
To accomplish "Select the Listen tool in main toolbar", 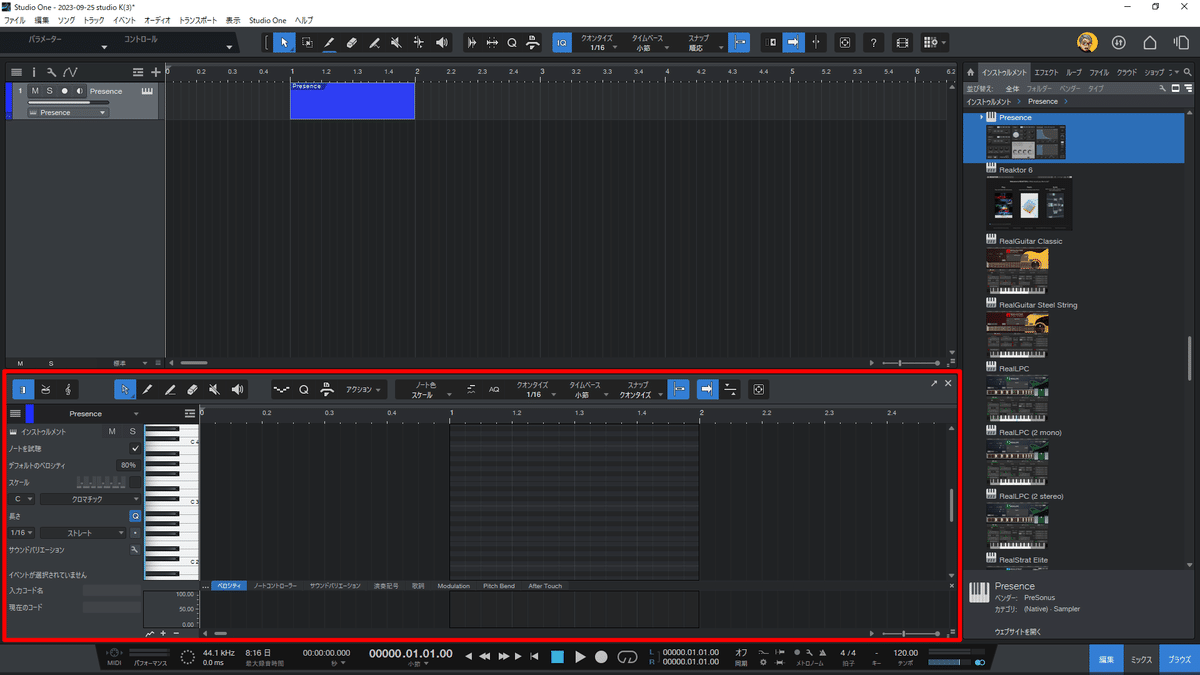I will [x=441, y=43].
